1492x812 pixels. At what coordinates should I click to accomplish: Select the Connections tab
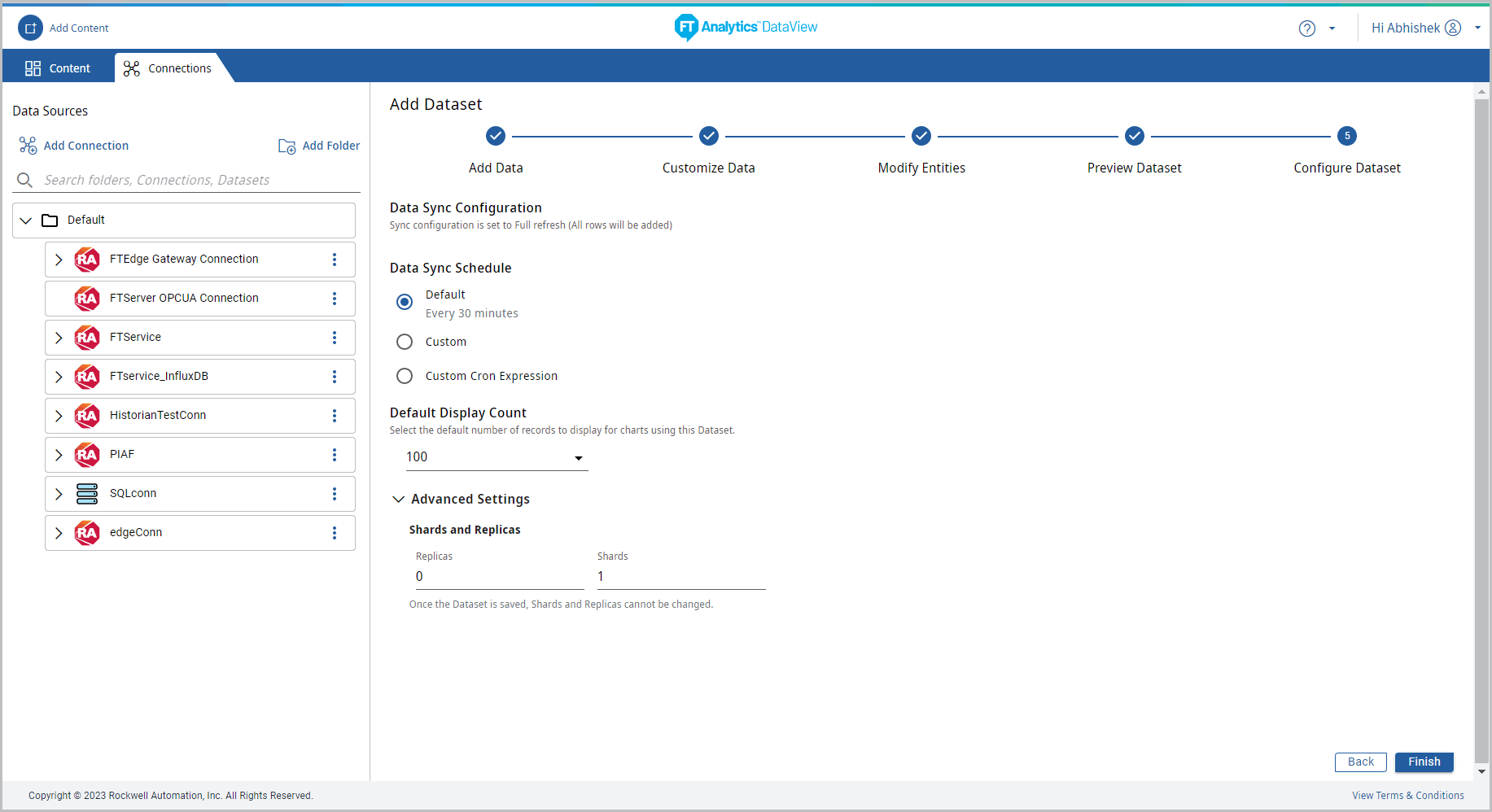coord(168,68)
